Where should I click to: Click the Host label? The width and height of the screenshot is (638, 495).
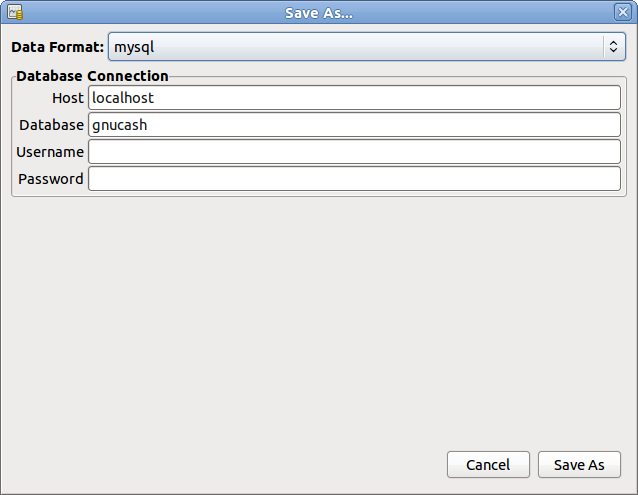coord(68,98)
